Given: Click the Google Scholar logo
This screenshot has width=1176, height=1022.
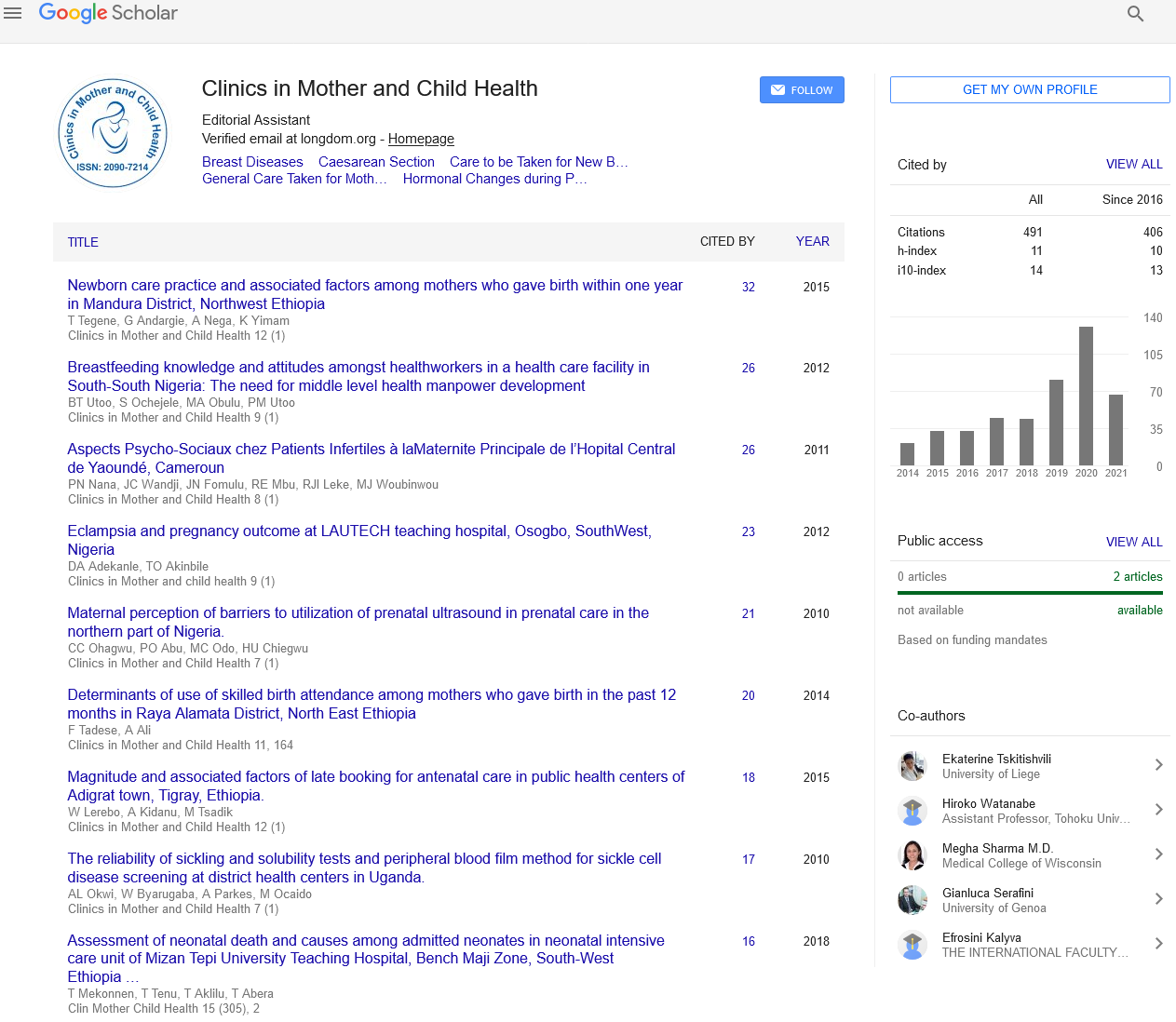Looking at the screenshot, I should [x=108, y=13].
